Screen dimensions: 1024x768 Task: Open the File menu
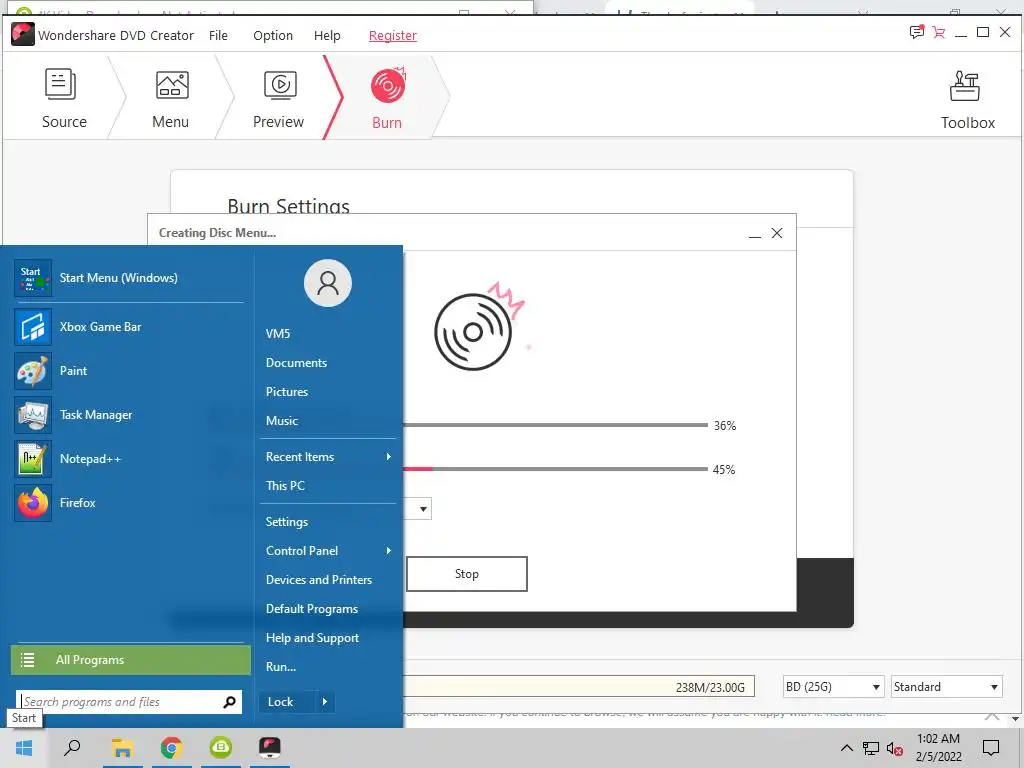(218, 35)
